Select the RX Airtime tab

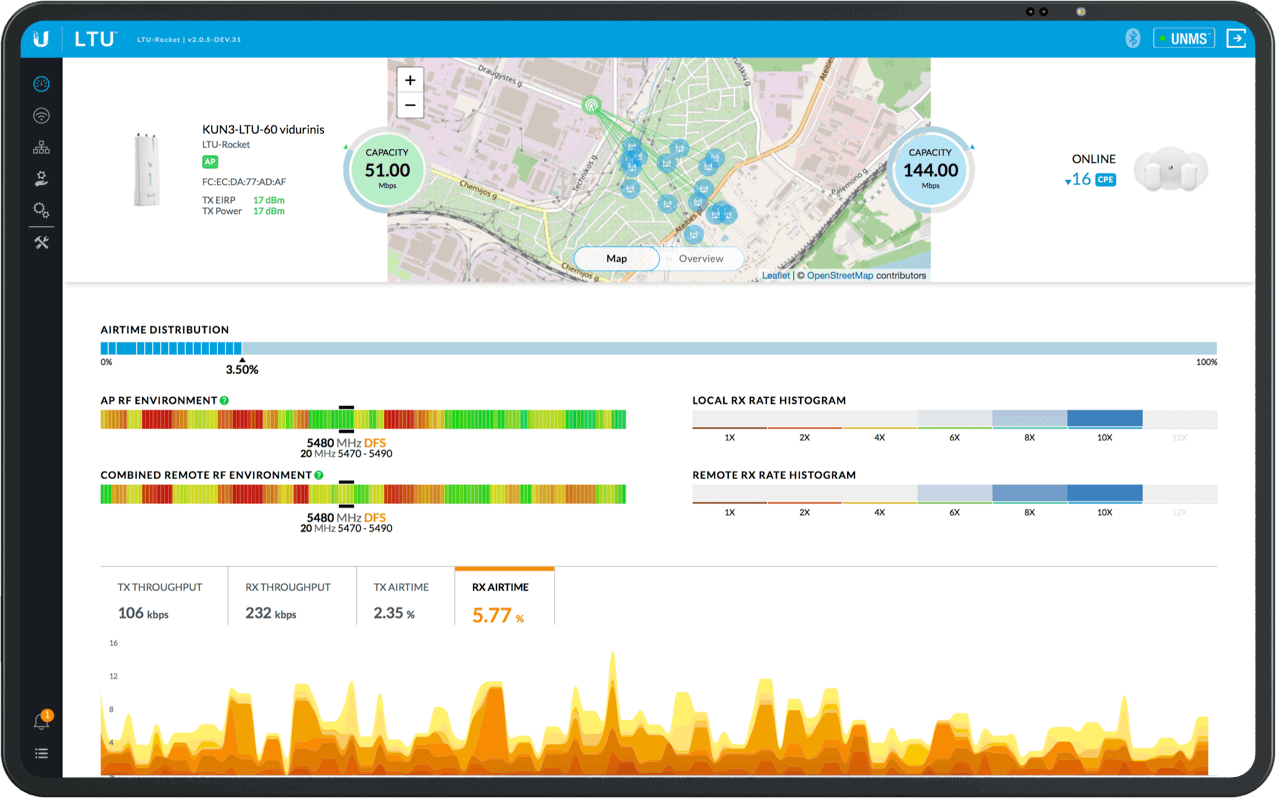click(504, 599)
